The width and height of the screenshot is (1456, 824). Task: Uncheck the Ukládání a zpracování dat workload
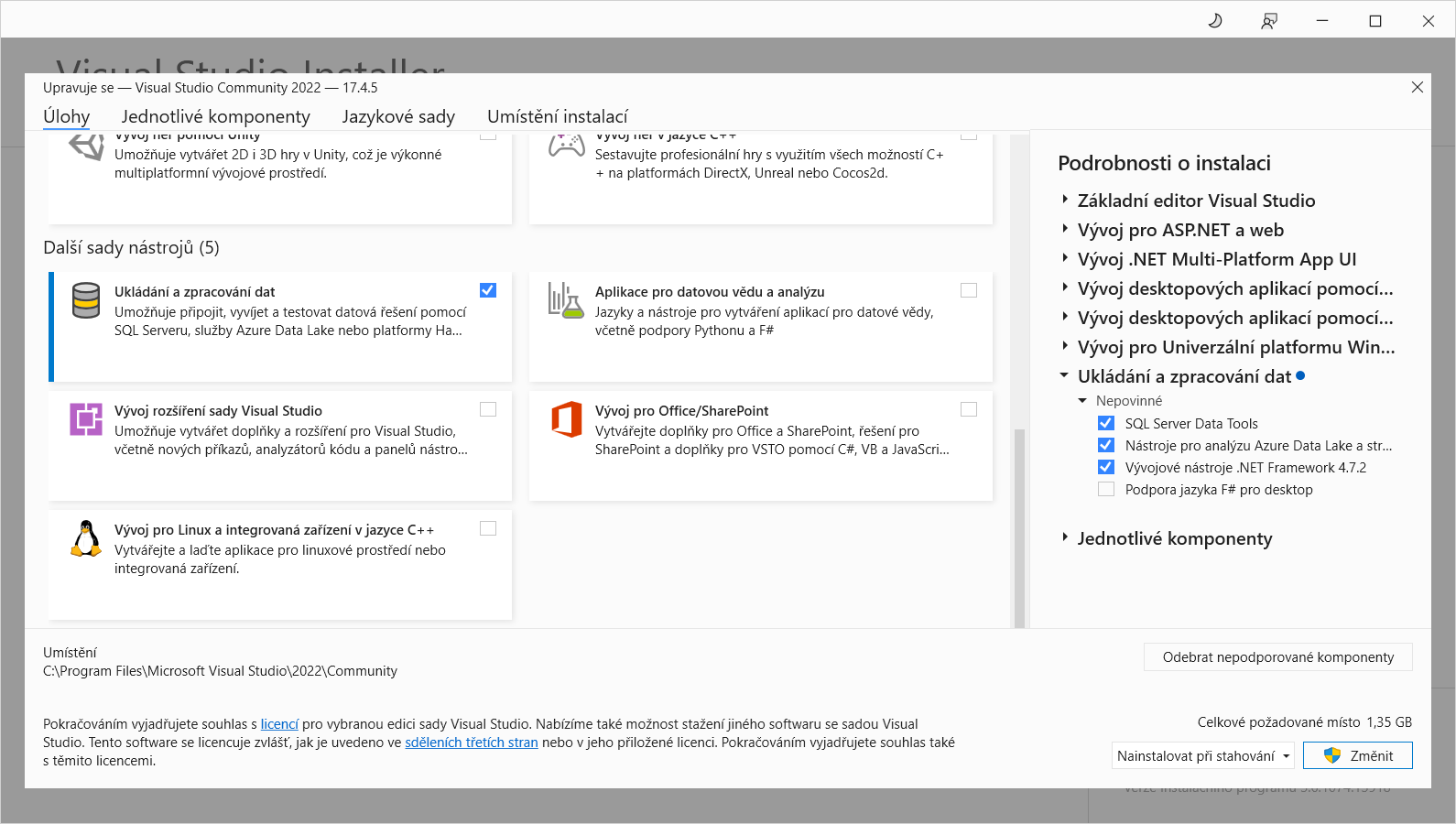(488, 290)
